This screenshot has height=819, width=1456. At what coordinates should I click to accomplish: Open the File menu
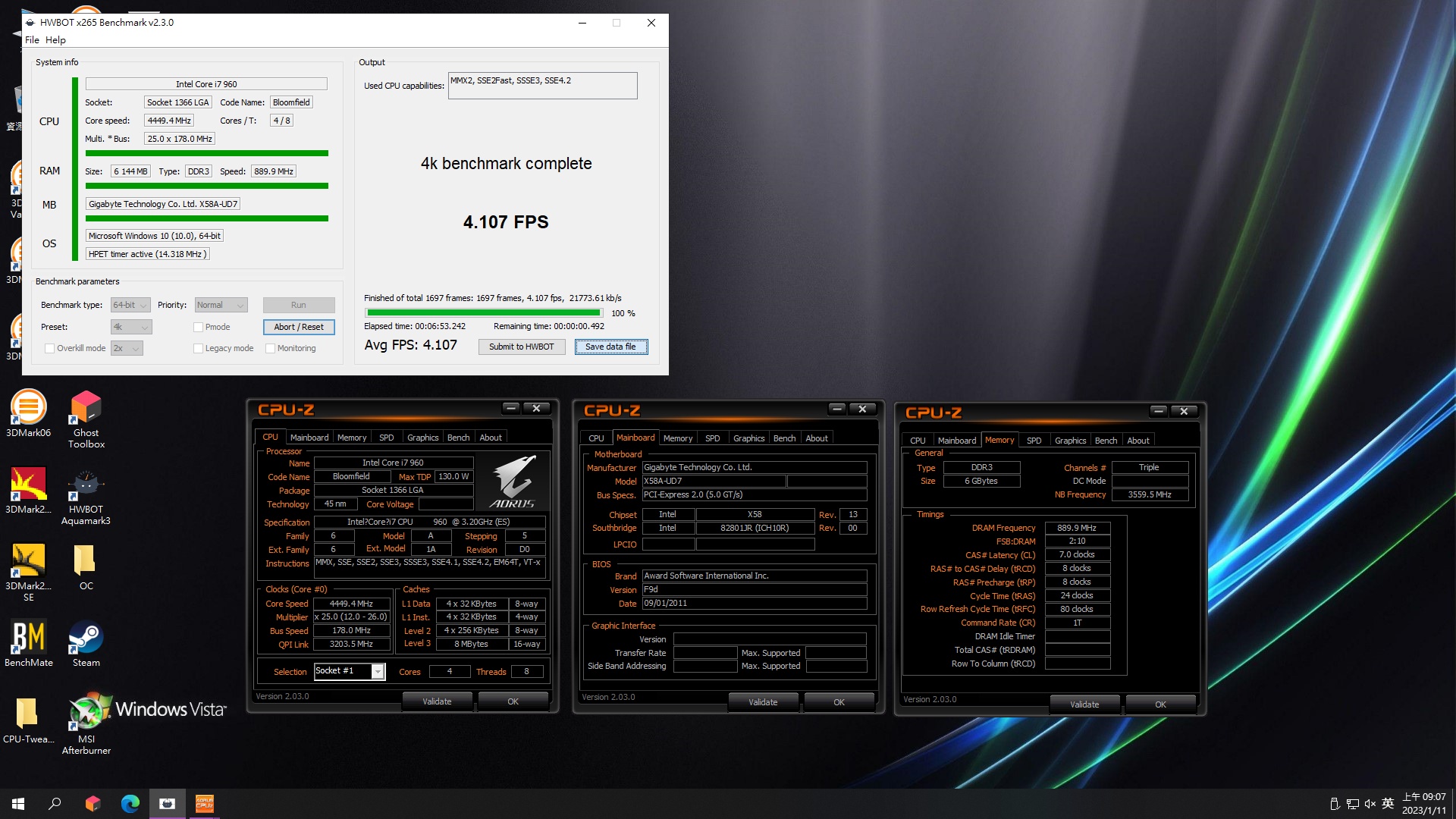pyautogui.click(x=32, y=40)
